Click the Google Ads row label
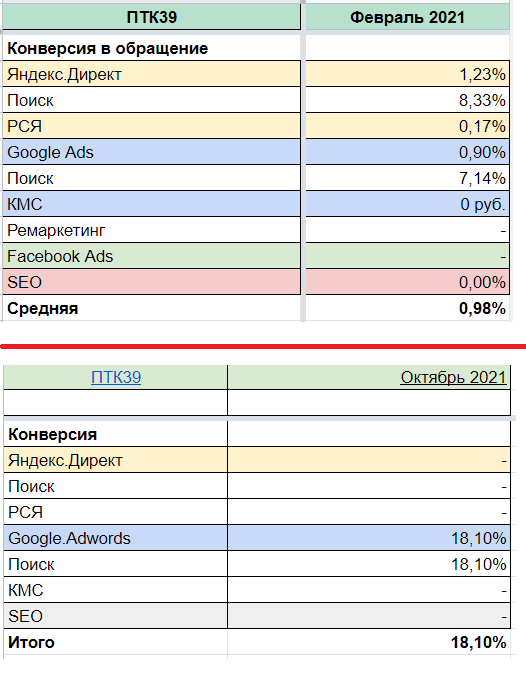526x682 pixels. point(151,152)
